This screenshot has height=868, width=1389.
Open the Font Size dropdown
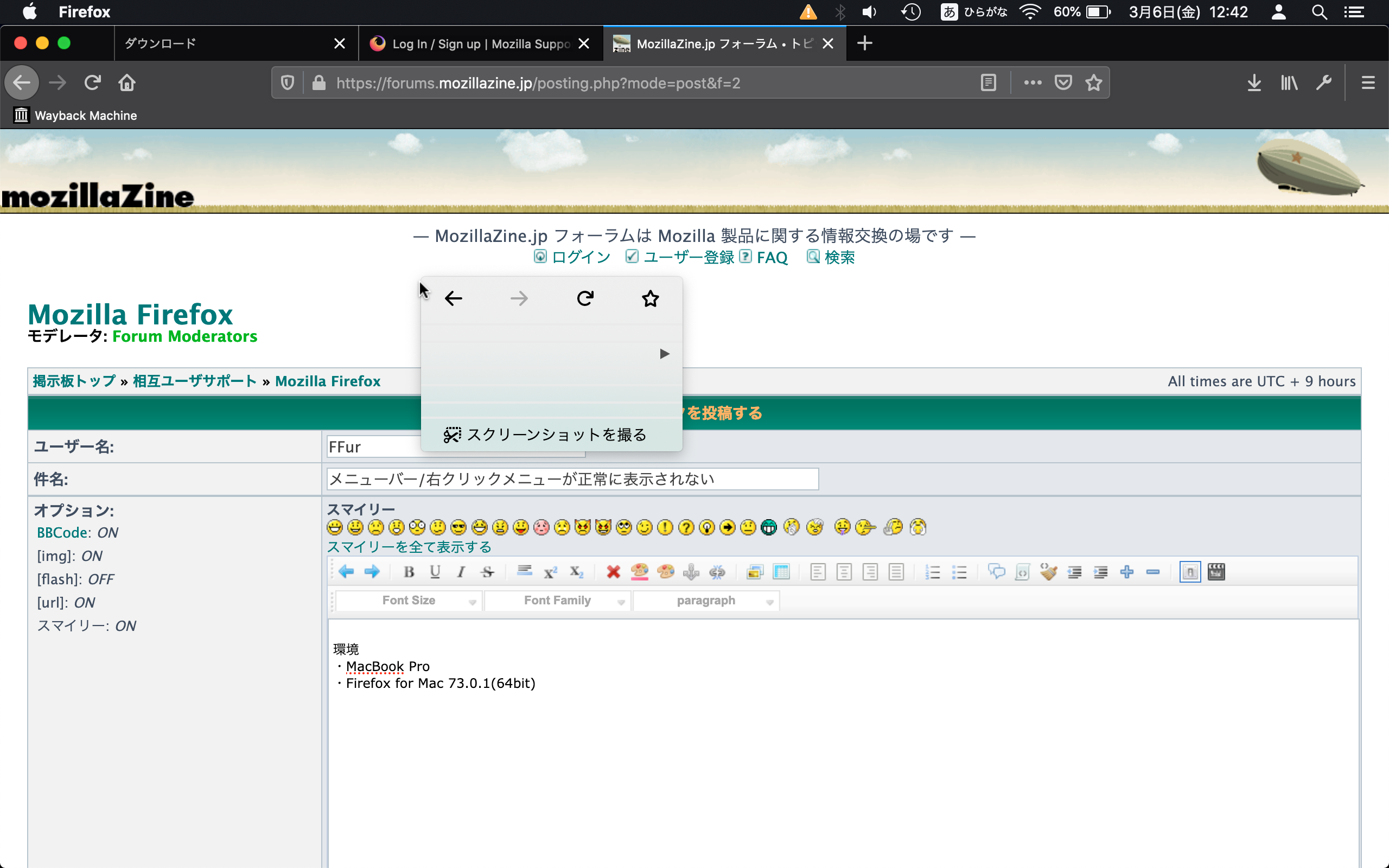(409, 601)
